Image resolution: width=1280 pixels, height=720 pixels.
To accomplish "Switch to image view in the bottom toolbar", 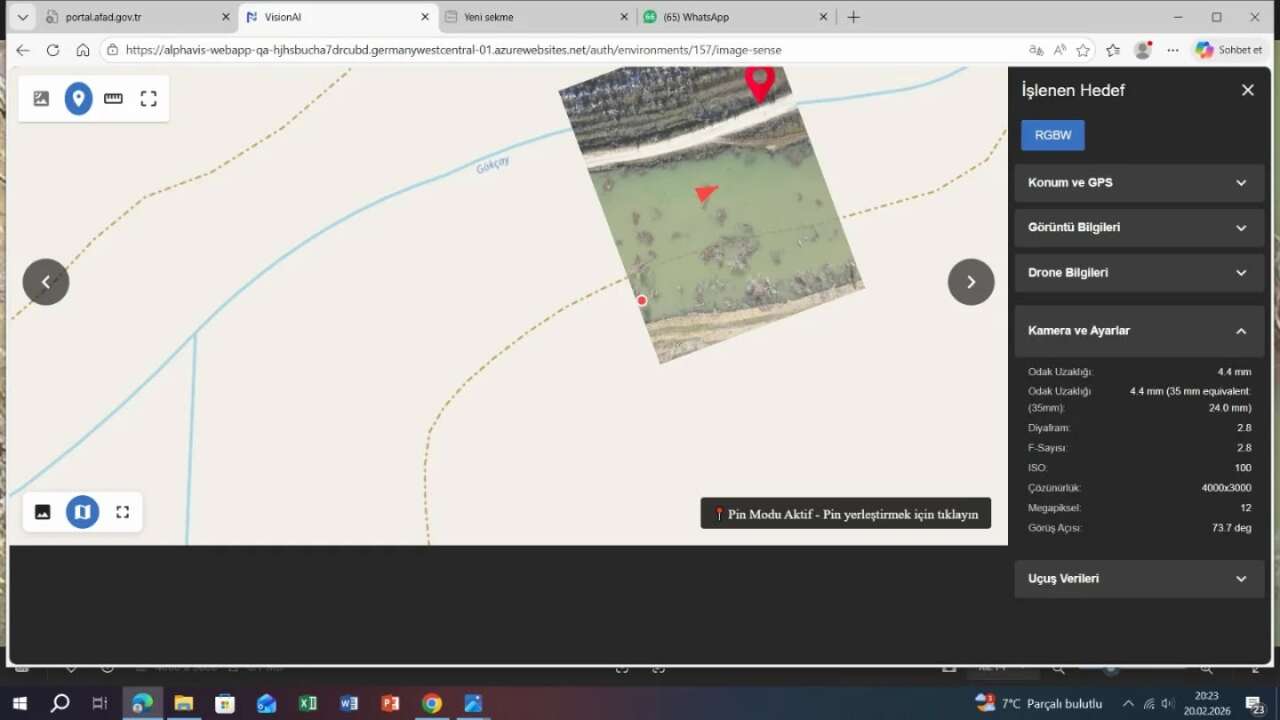I will tap(42, 512).
